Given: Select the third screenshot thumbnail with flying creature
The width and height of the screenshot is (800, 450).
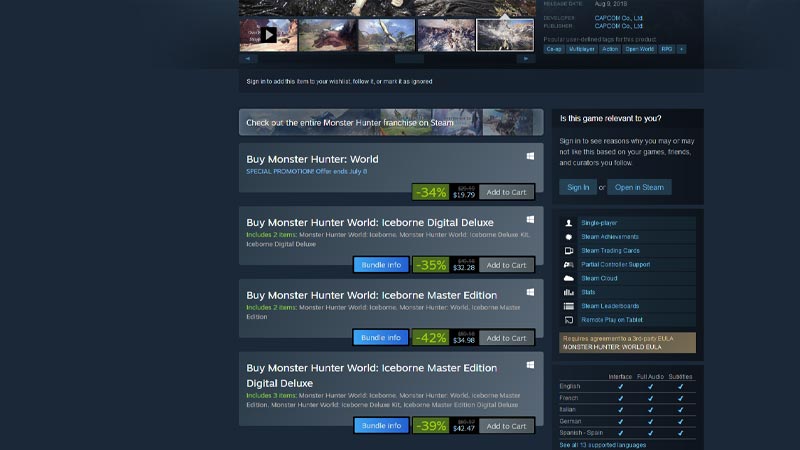Looking at the screenshot, I should (x=387, y=35).
